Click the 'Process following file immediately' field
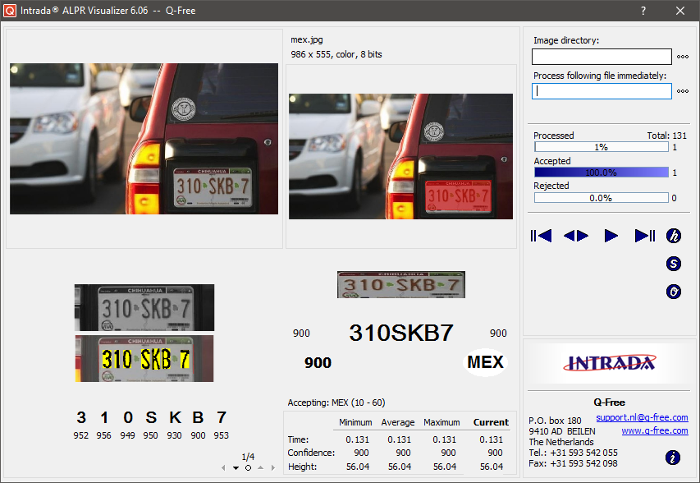The image size is (700, 483). 602,91
